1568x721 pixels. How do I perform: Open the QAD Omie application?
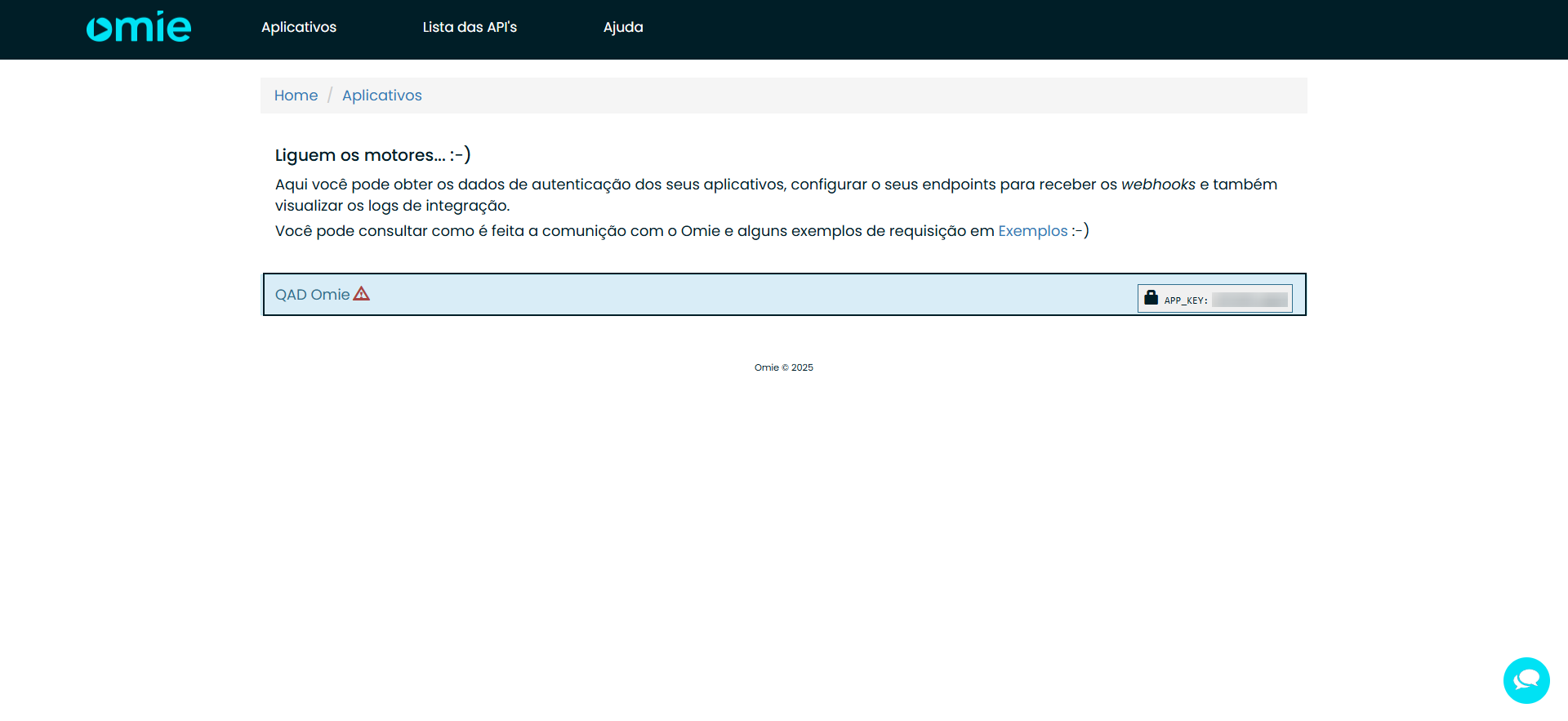coord(312,295)
